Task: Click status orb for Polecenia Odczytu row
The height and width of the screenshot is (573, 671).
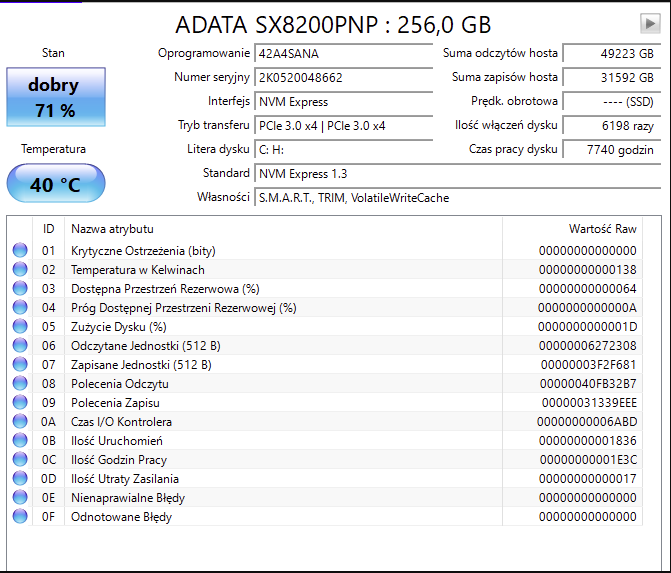Action: pyautogui.click(x=20, y=384)
